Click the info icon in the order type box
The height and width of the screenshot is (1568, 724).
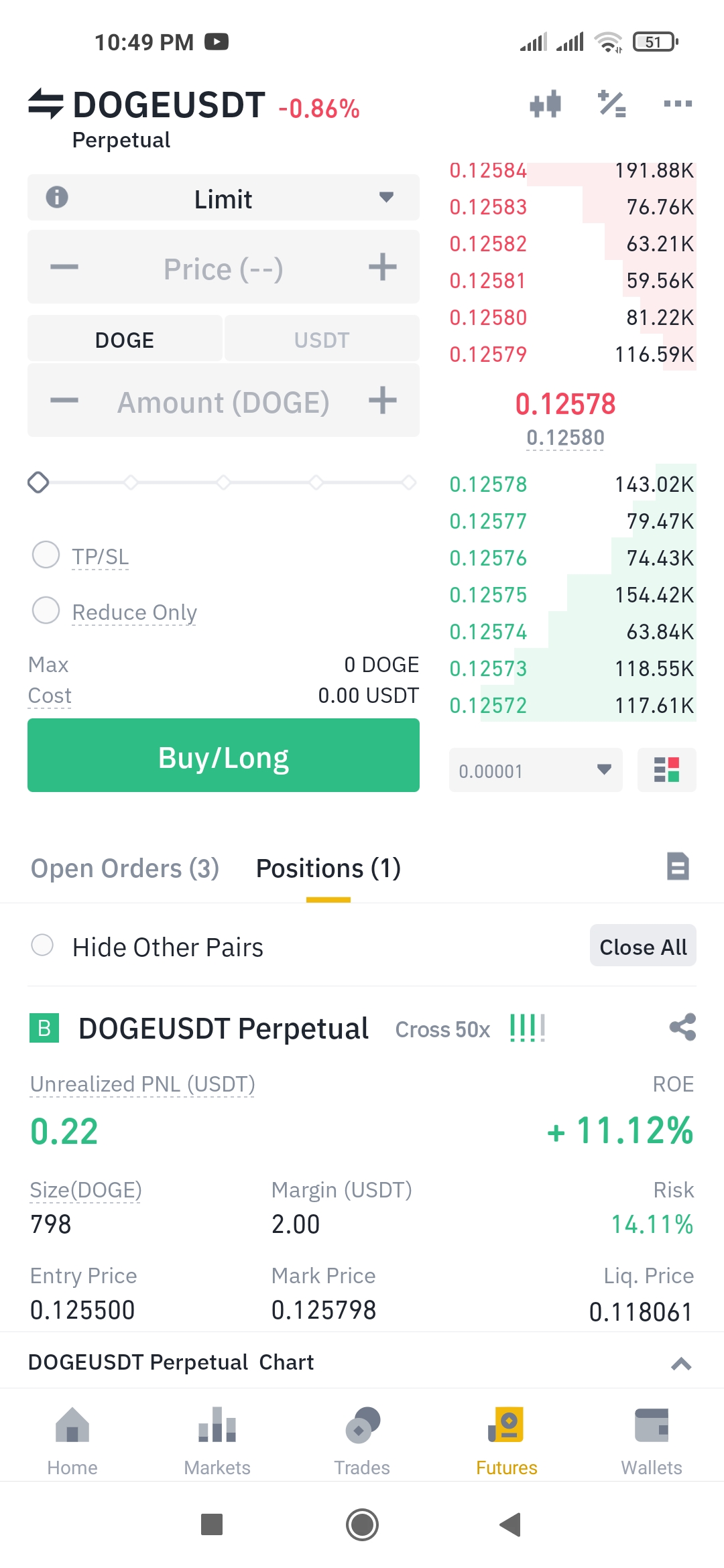[x=57, y=197]
